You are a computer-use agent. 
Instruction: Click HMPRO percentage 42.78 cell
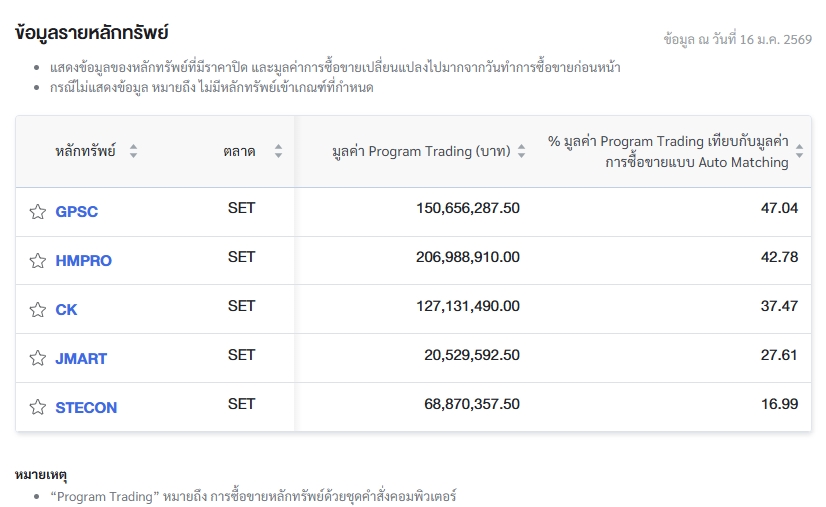point(779,257)
